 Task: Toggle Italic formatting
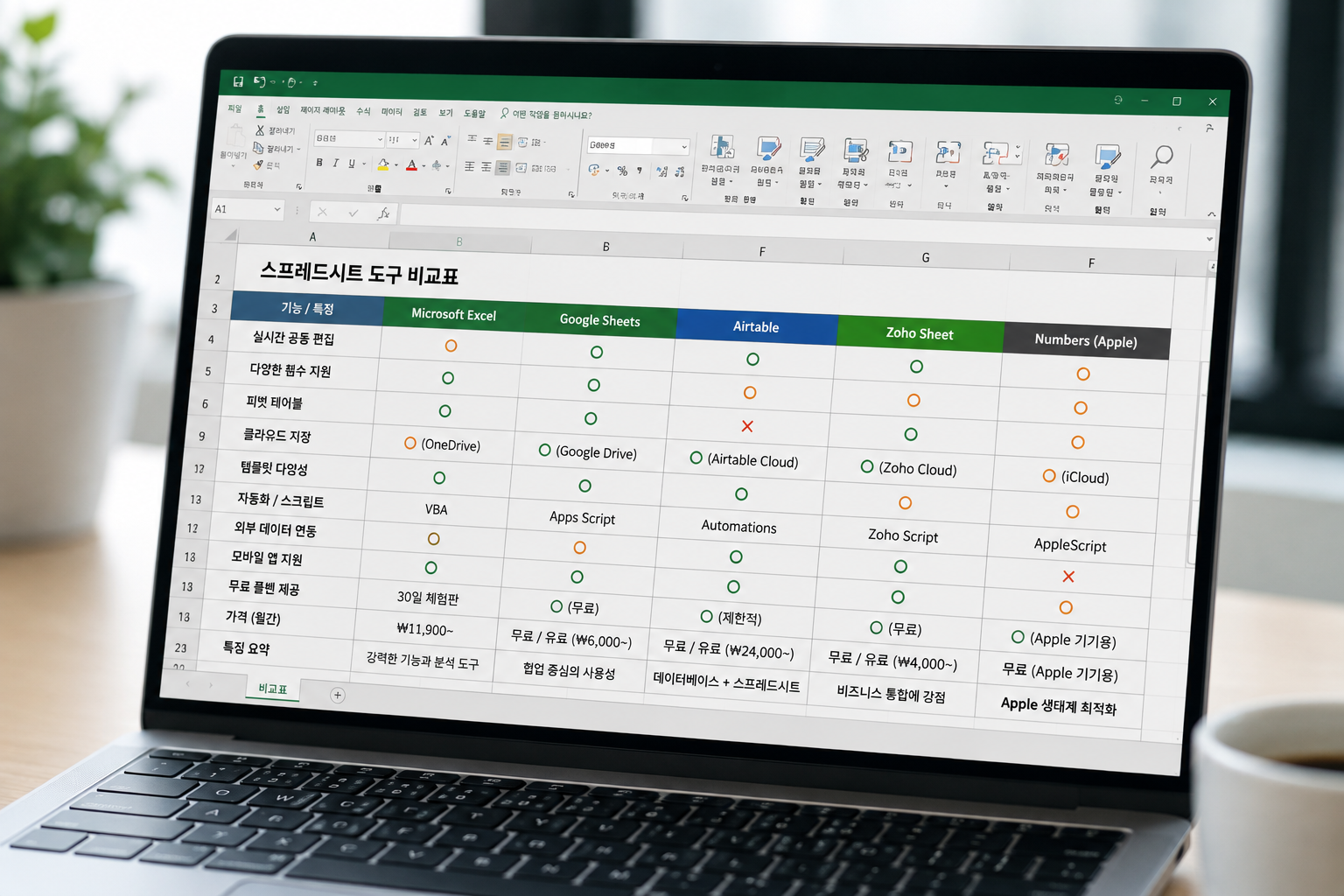pos(335,163)
